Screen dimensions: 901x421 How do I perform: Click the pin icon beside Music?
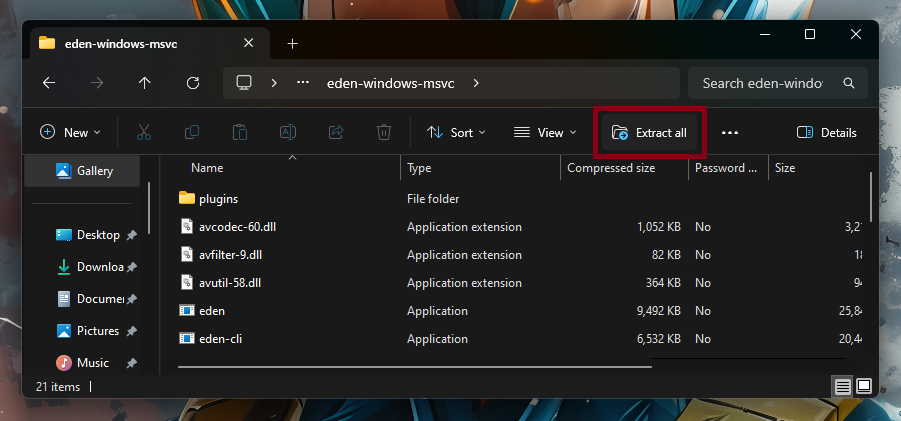132,363
